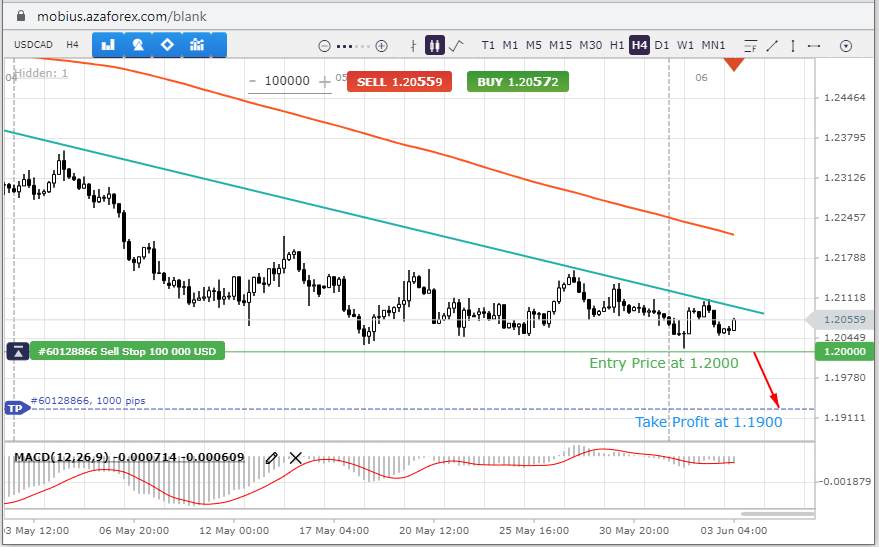Select the Fibonacci levels drawing tool

click(750, 46)
